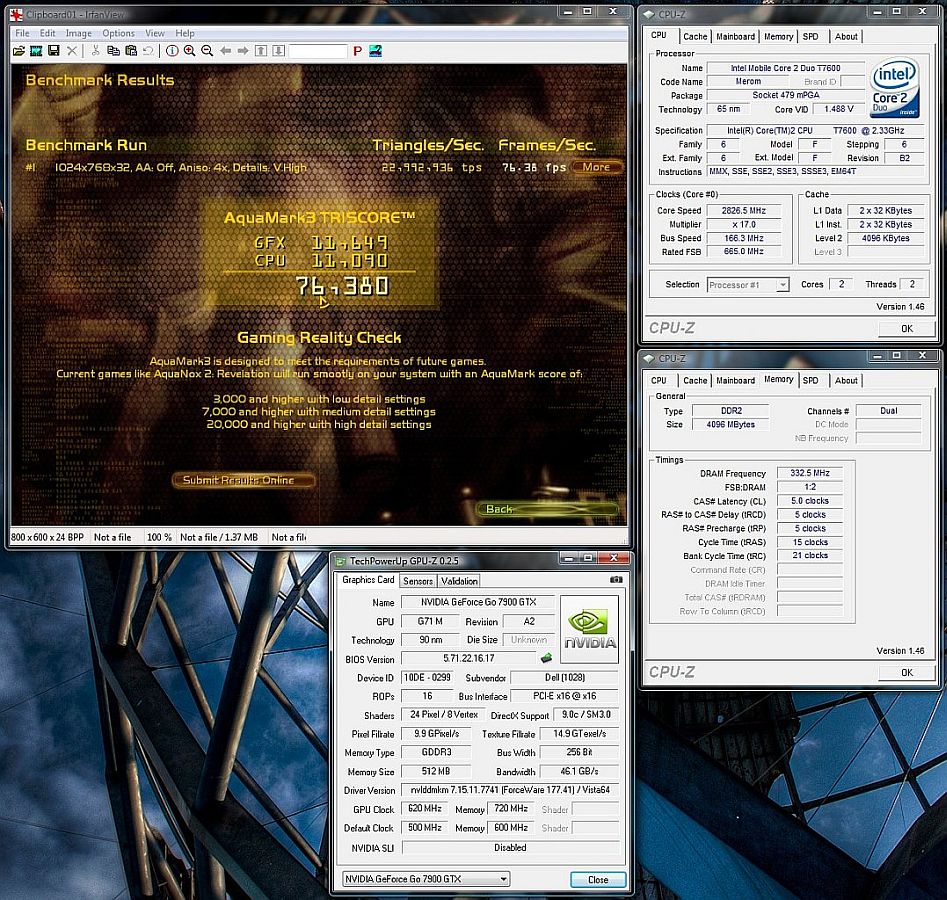947x900 pixels.
Task: Zoom out with the magnifier minus icon
Action: click(x=207, y=51)
